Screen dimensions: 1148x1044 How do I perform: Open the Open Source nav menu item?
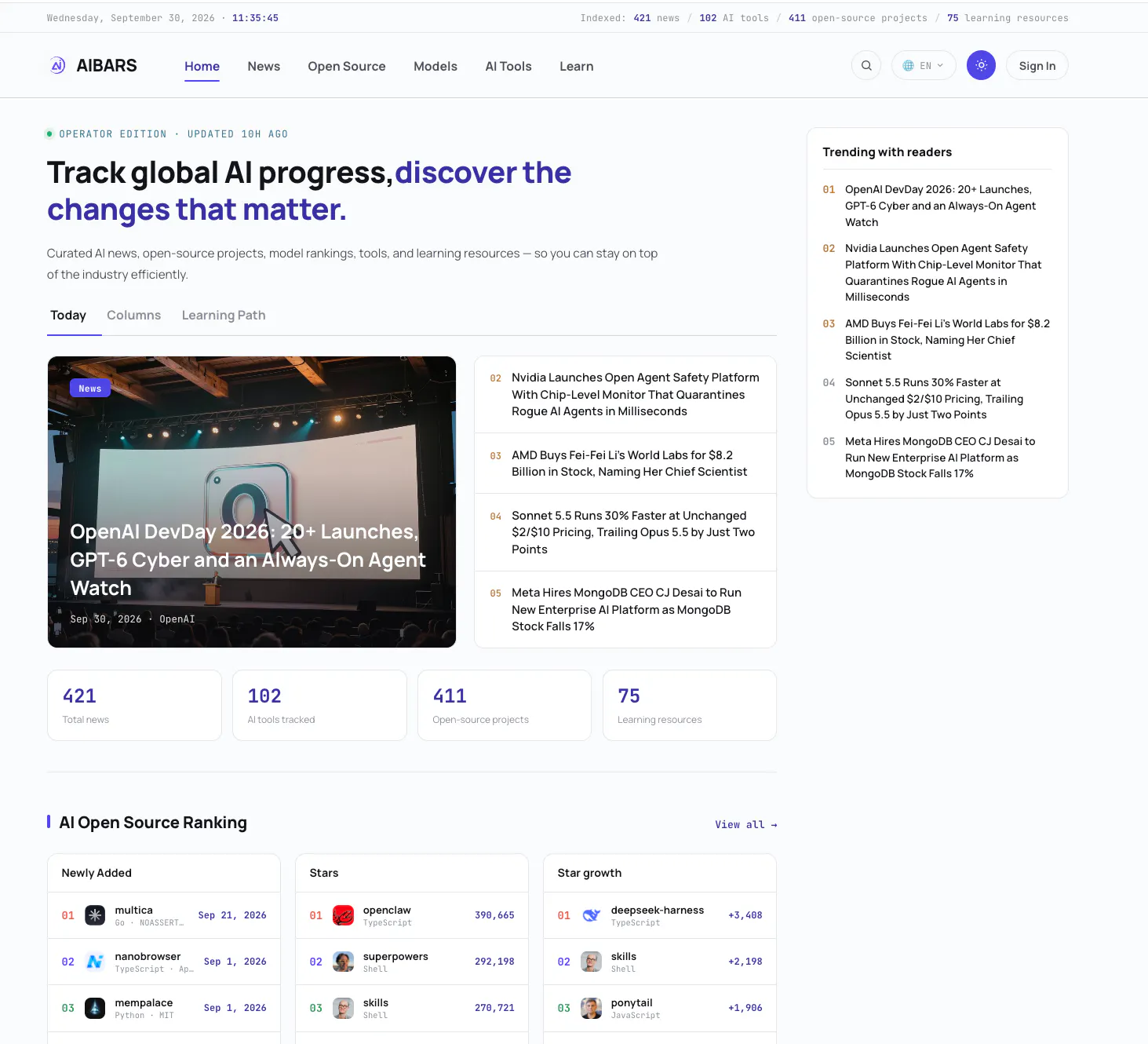(347, 67)
